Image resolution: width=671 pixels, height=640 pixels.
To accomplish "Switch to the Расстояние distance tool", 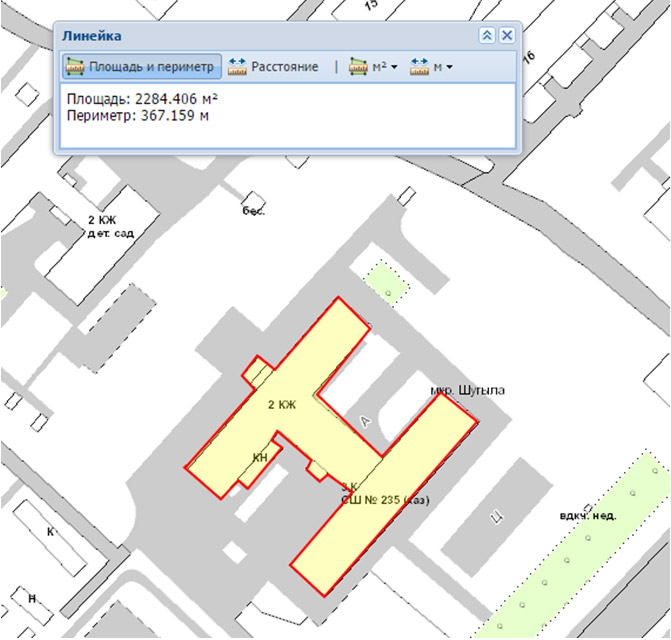I will pyautogui.click(x=273, y=67).
